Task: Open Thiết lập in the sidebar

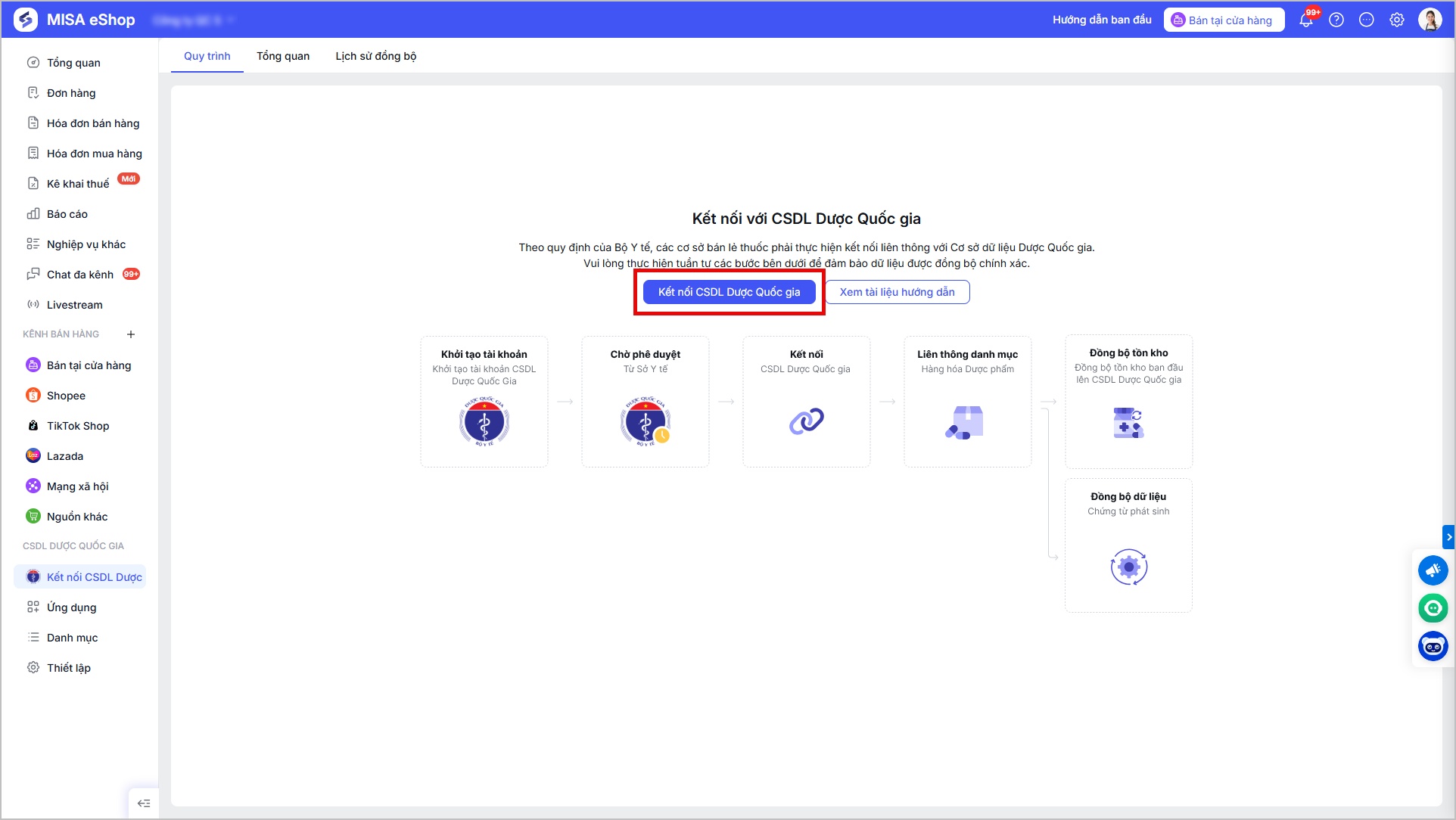Action: point(79,668)
